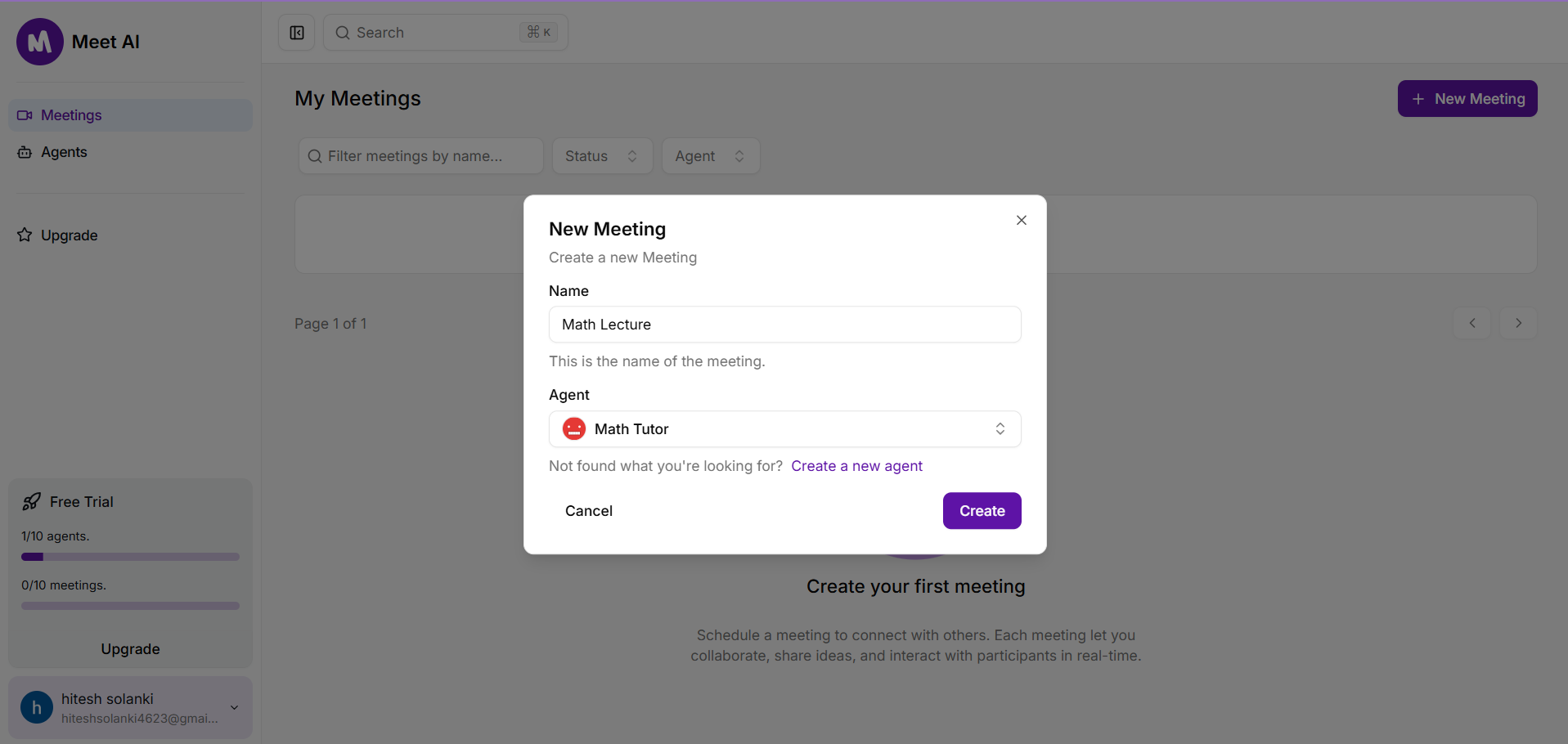Go to the previous page arrow
This screenshot has width=1568, height=744.
coord(1472,323)
